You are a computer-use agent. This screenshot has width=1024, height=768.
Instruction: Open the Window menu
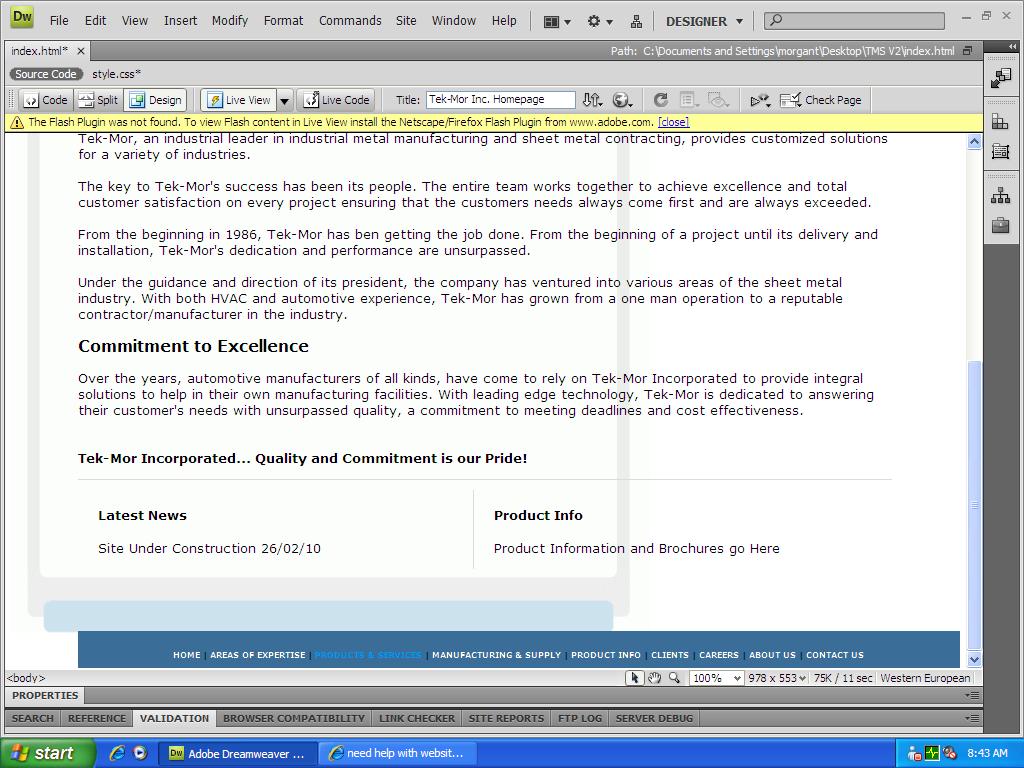[454, 21]
